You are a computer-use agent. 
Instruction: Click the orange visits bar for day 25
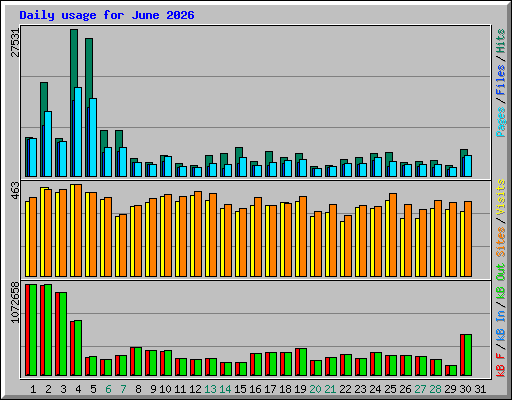pyautogui.click(x=393, y=235)
